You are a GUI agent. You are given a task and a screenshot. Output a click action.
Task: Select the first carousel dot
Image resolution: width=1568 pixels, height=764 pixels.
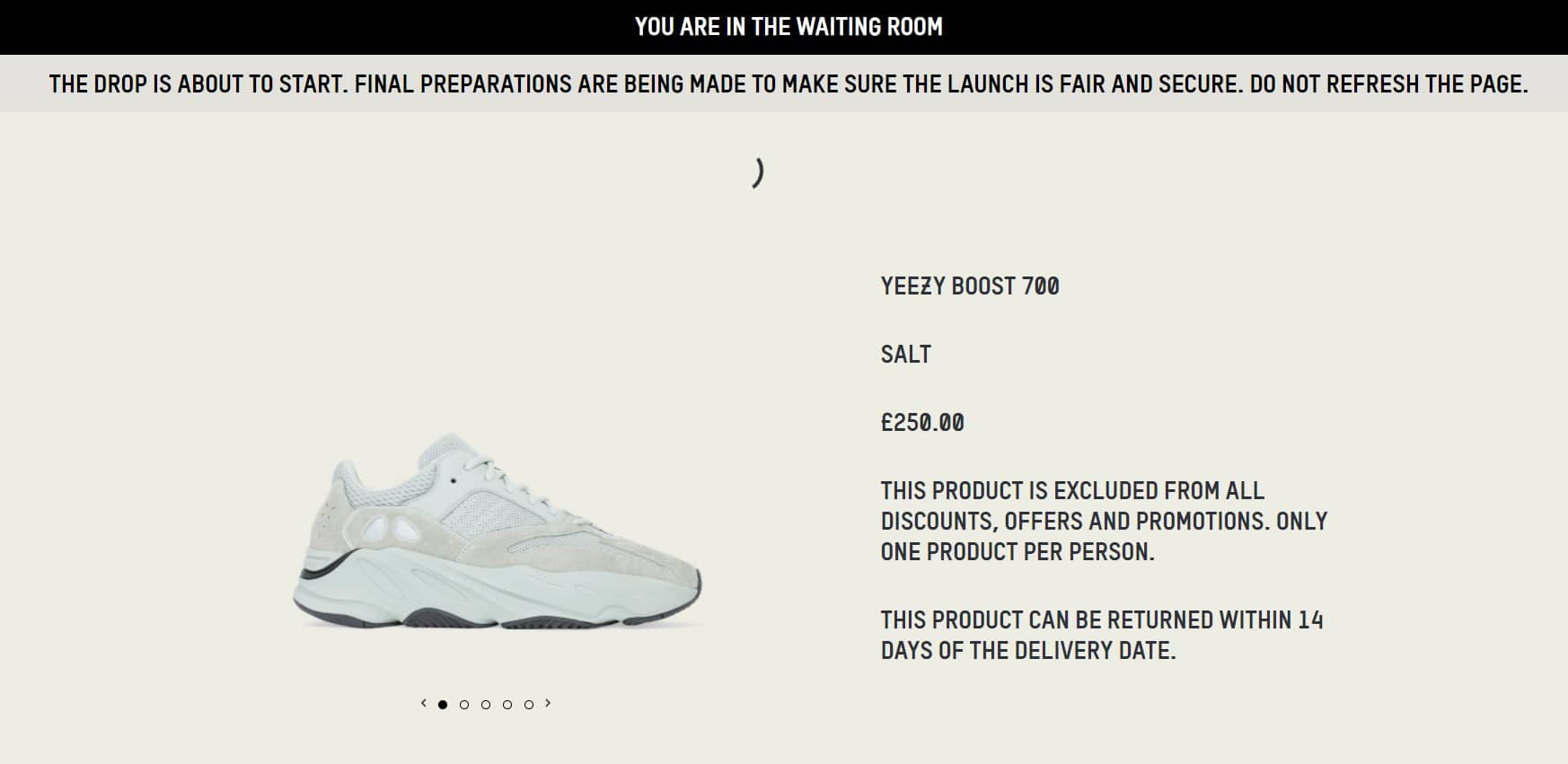(443, 705)
